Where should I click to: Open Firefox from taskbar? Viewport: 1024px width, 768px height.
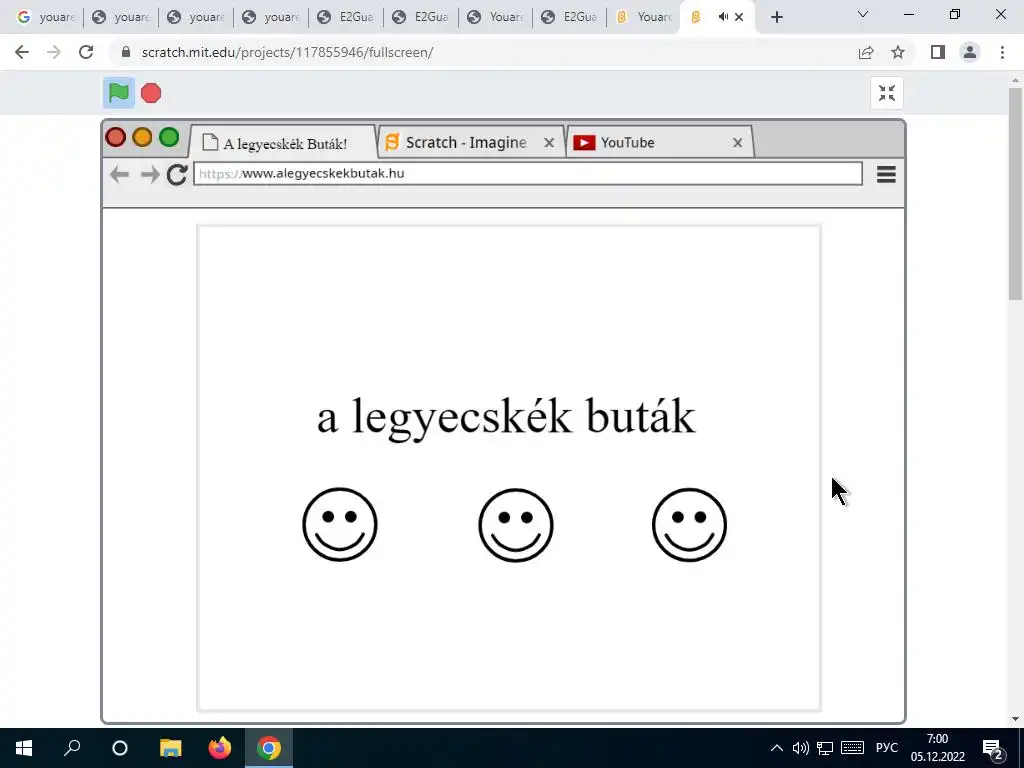point(219,748)
